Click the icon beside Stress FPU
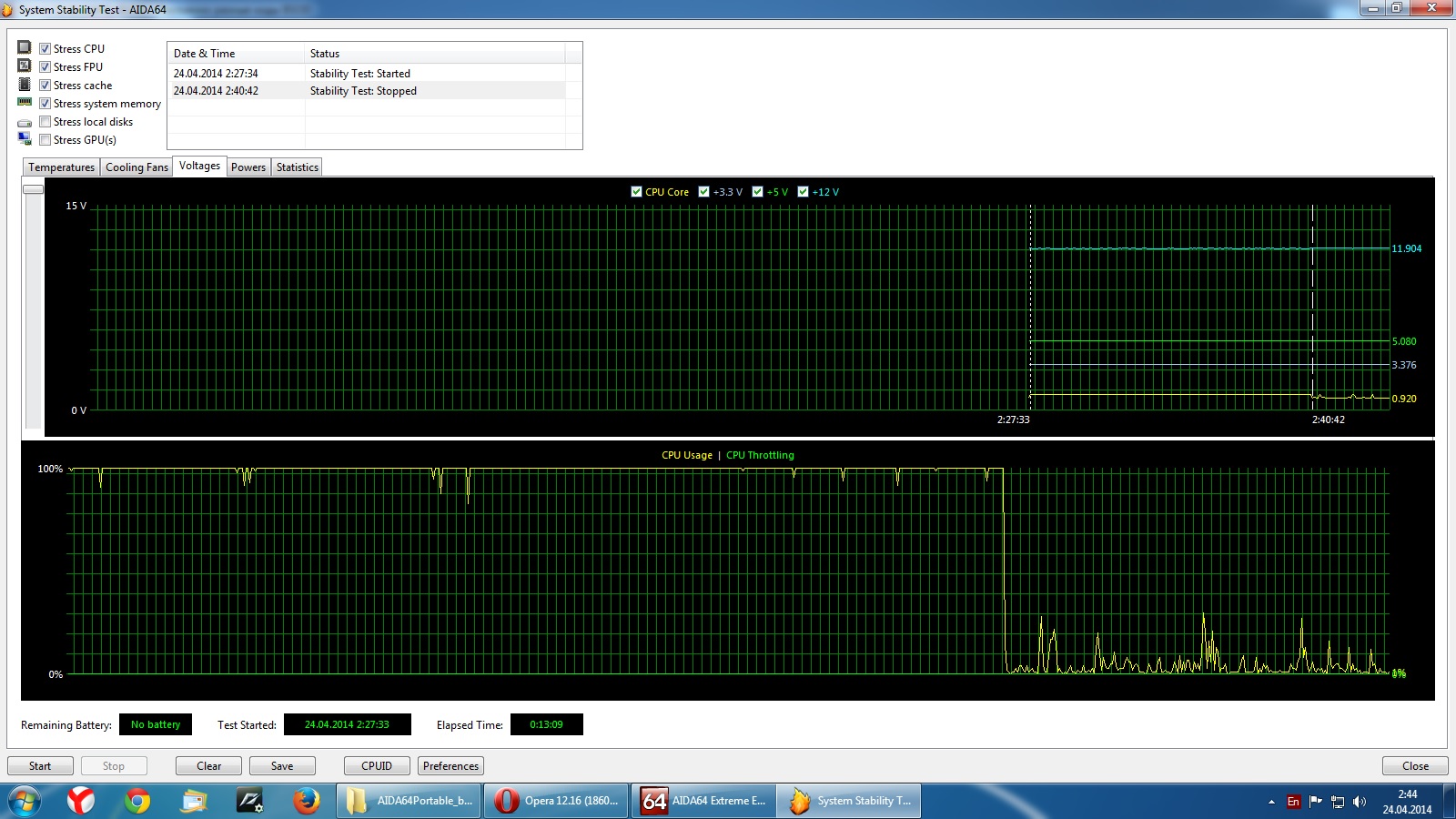Viewport: 1456px width, 819px height. point(25,66)
